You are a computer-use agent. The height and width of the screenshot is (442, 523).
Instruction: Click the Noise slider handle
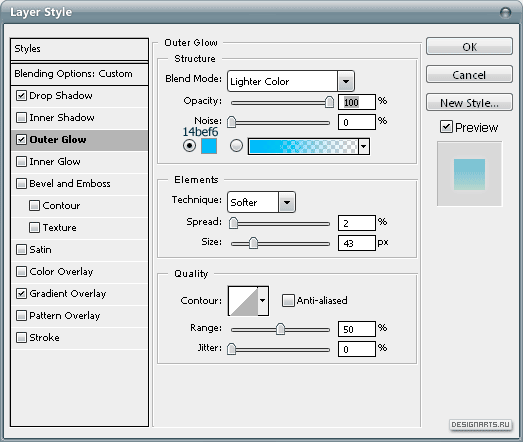click(231, 122)
